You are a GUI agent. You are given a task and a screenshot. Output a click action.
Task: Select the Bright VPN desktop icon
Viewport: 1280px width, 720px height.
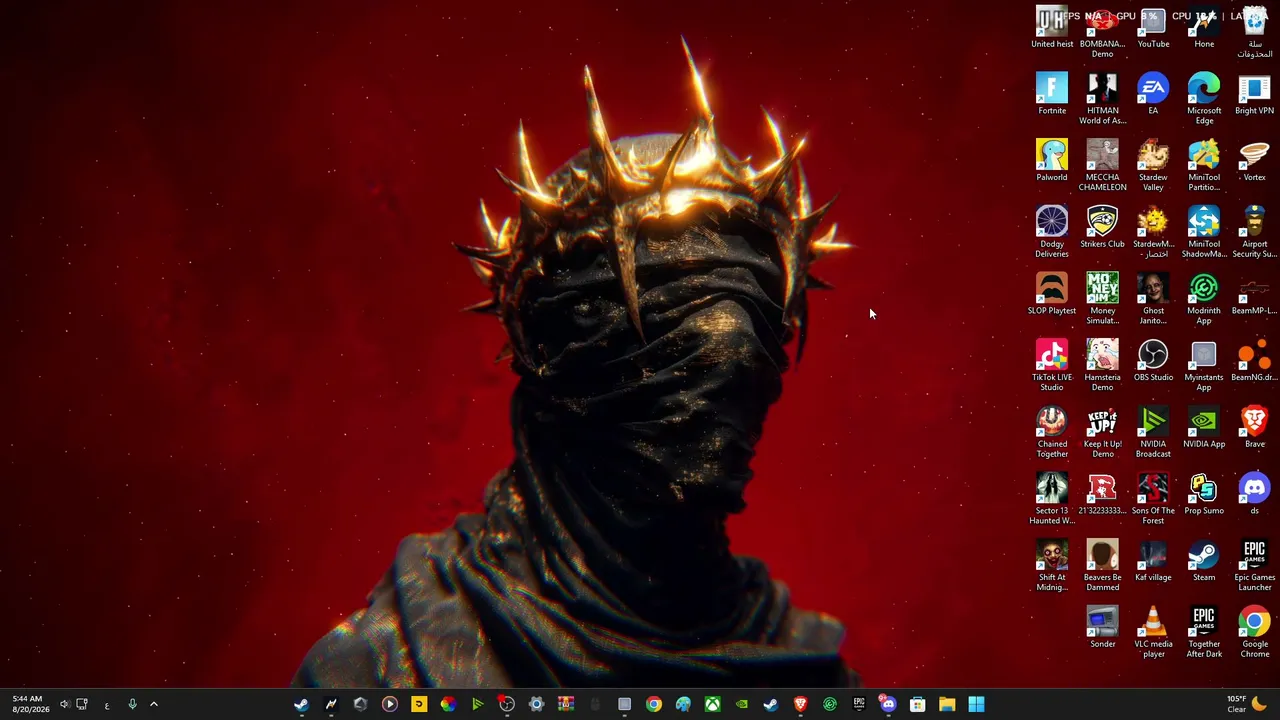(x=1254, y=94)
